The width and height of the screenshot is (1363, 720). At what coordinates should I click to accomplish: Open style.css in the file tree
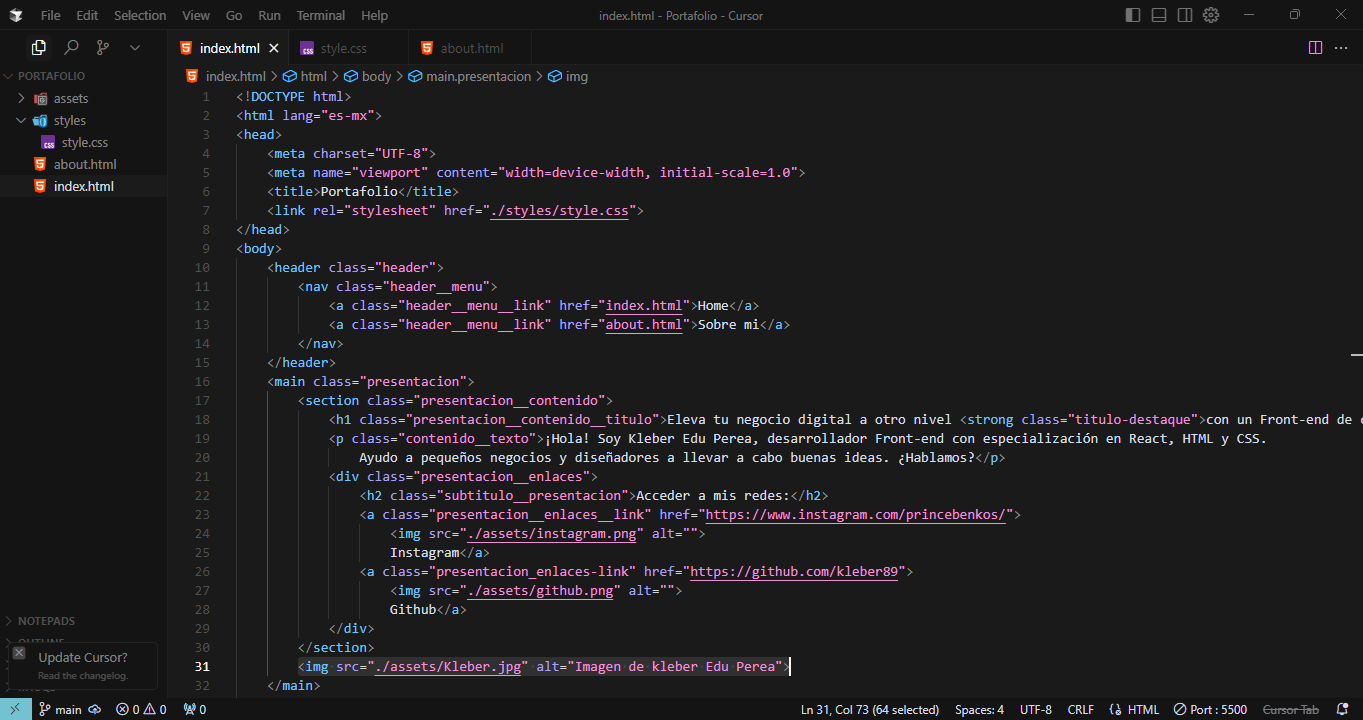click(83, 142)
